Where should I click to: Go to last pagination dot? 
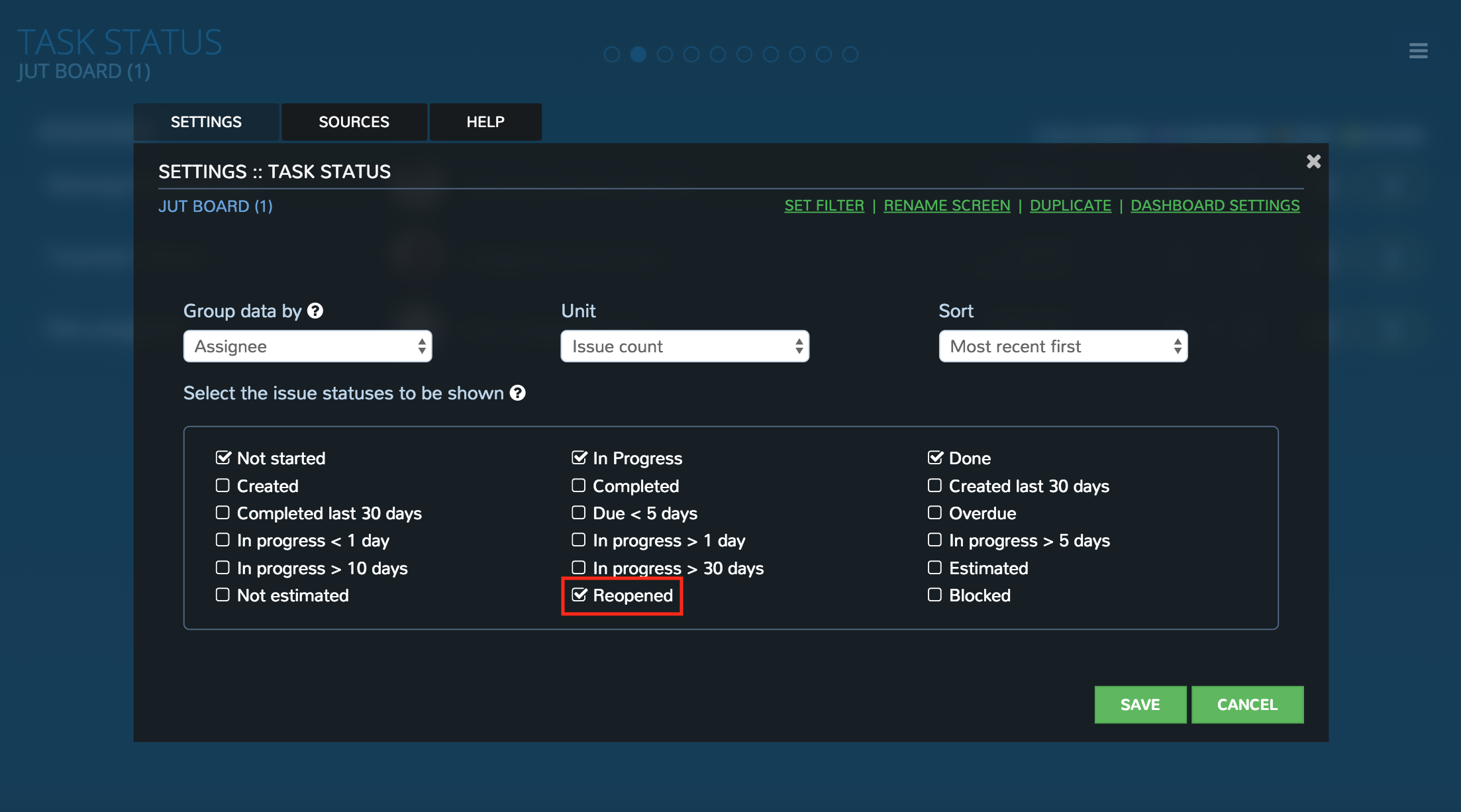pos(850,54)
